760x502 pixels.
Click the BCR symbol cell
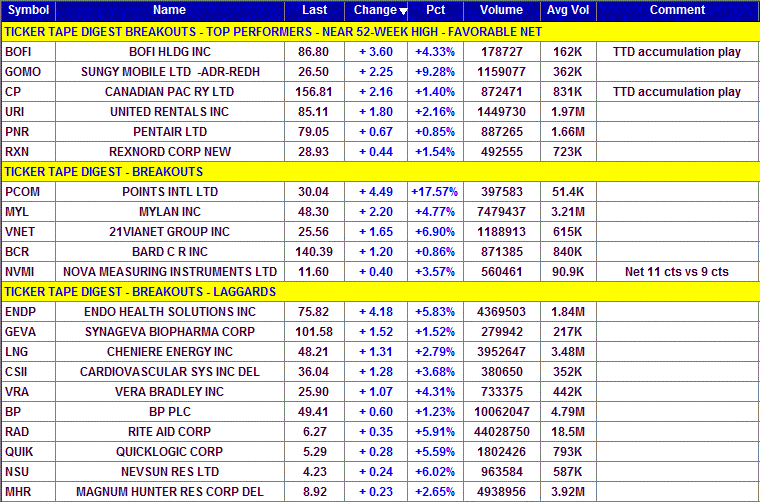pos(28,252)
